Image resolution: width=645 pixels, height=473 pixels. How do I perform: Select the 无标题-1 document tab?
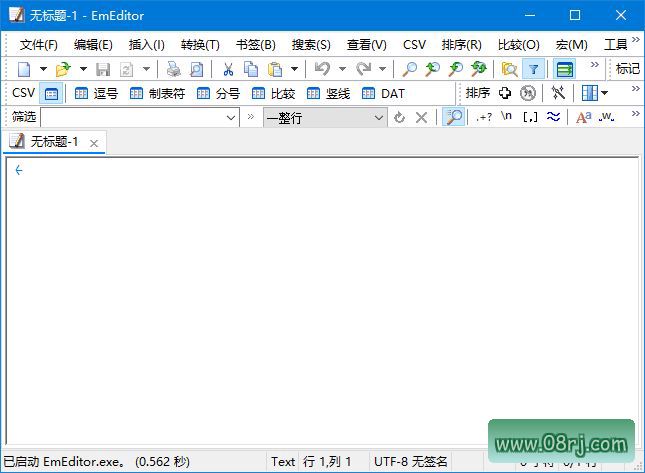[54, 142]
